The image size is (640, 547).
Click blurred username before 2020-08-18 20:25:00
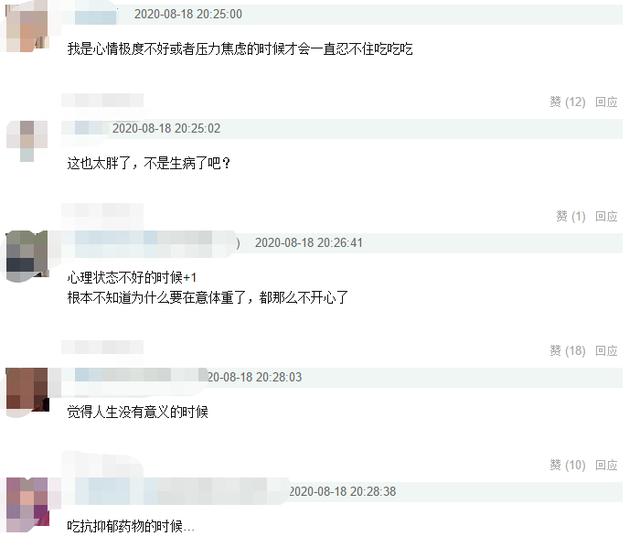click(96, 16)
